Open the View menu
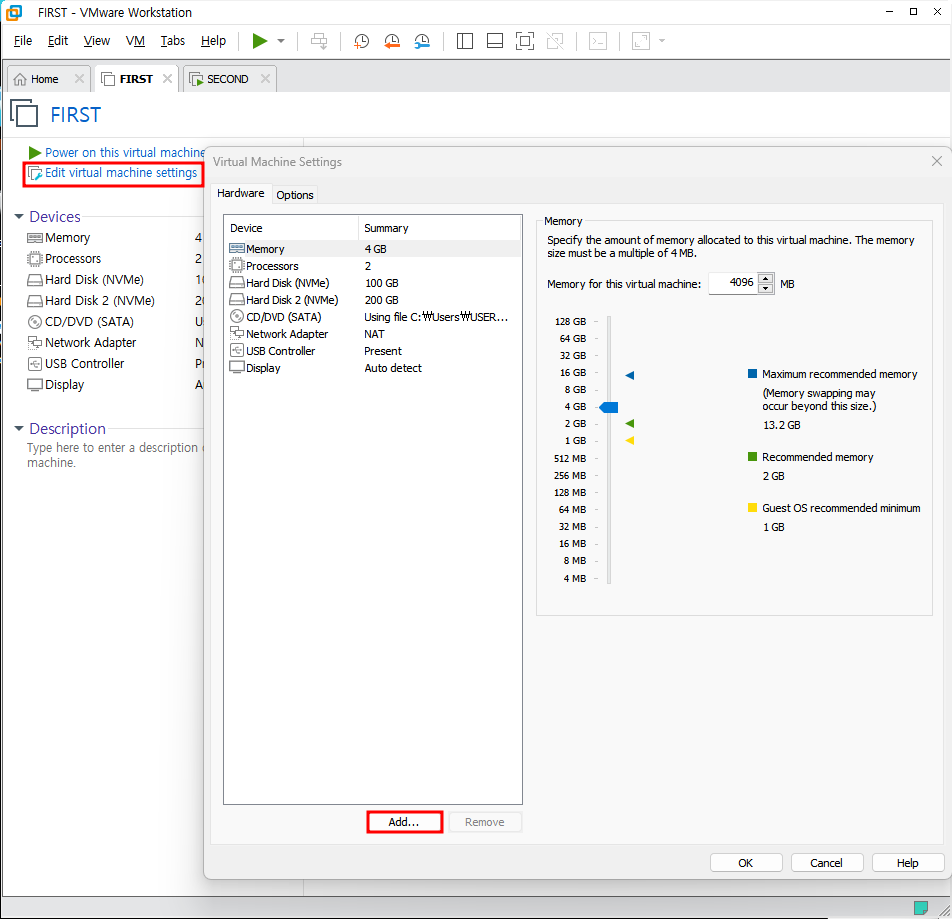Image resolution: width=952 pixels, height=919 pixels. tap(97, 41)
